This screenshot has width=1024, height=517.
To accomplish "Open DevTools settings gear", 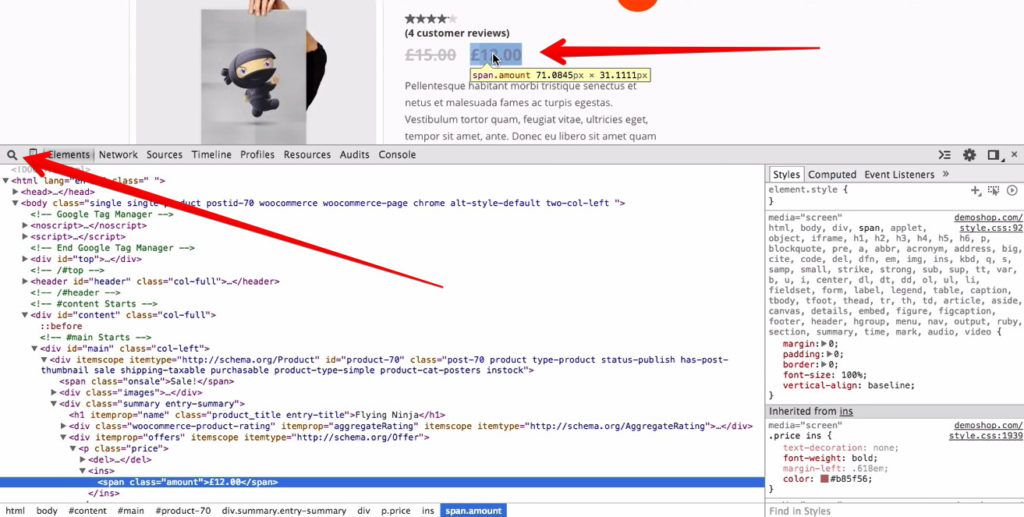I will click(969, 155).
